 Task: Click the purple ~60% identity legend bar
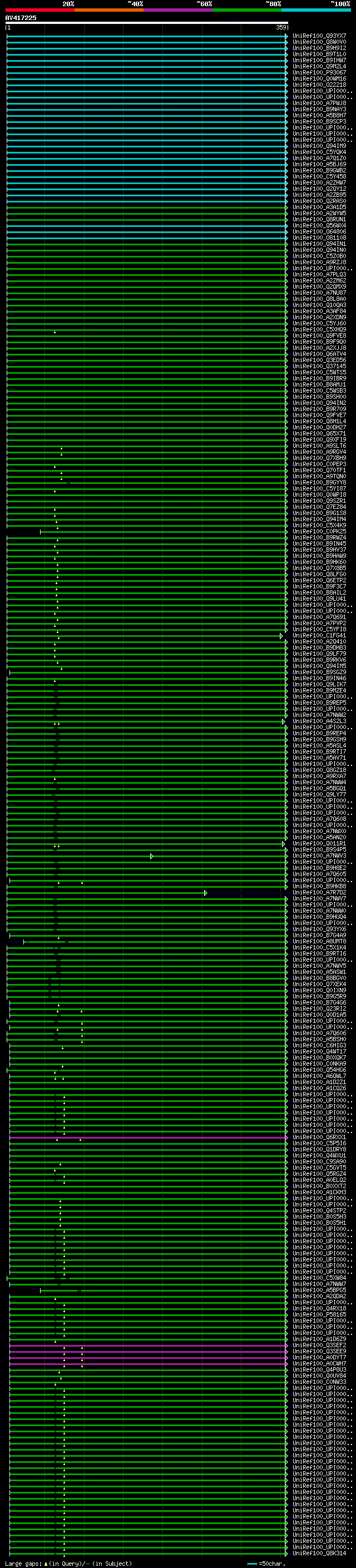[179, 11]
